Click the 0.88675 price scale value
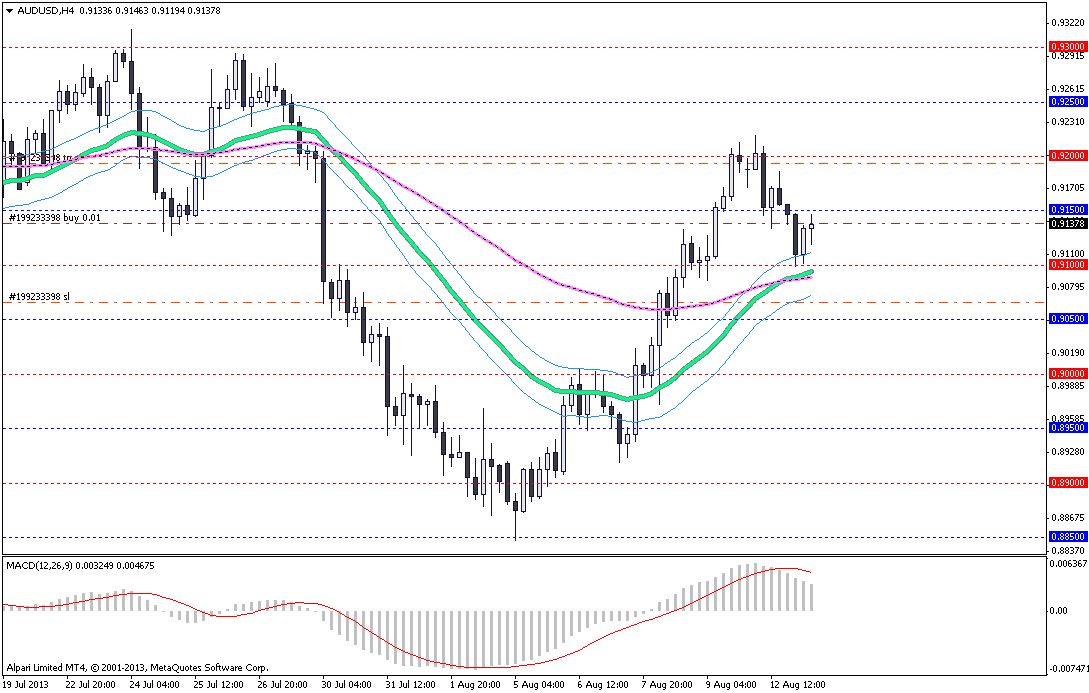This screenshot has height=693, width=1089. pos(1068,517)
